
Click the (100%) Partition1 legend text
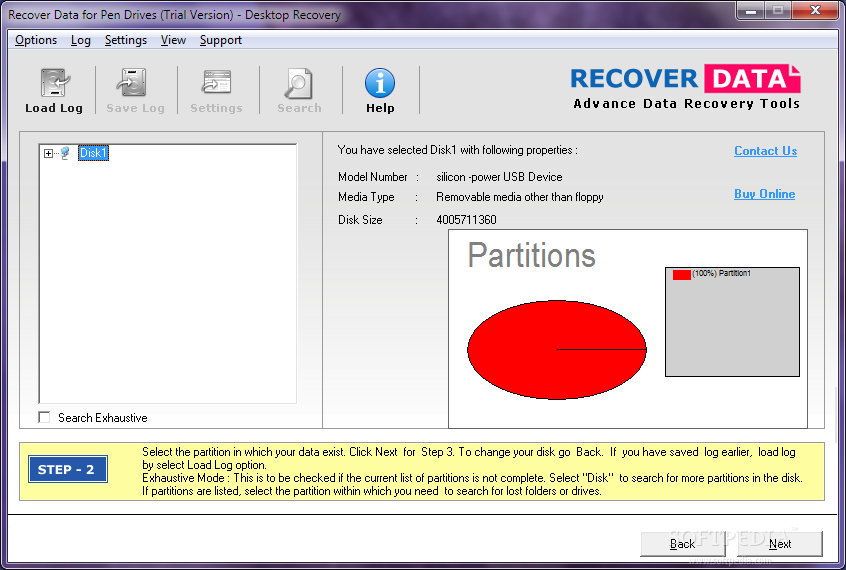pos(721,273)
